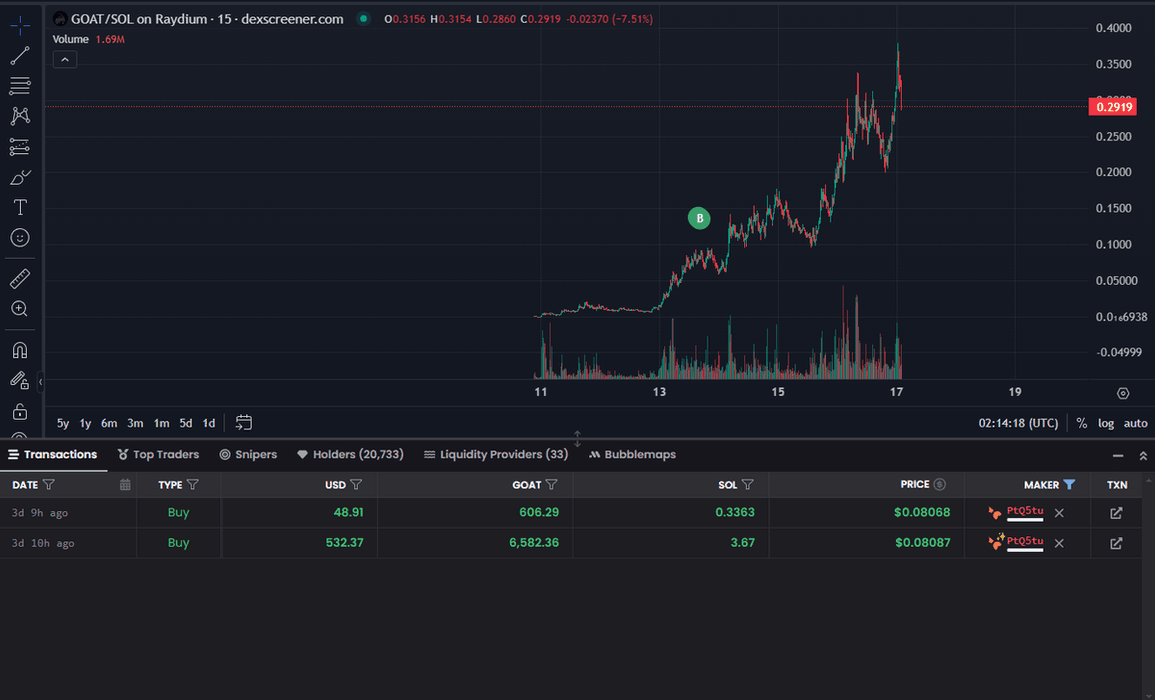This screenshot has width=1155, height=700.
Task: Toggle stay in drawing mode
Action: pos(20,380)
